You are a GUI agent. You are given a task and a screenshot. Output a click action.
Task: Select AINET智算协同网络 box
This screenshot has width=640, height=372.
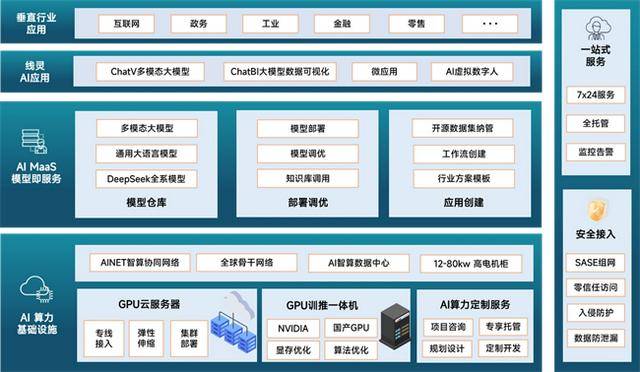click(x=140, y=263)
